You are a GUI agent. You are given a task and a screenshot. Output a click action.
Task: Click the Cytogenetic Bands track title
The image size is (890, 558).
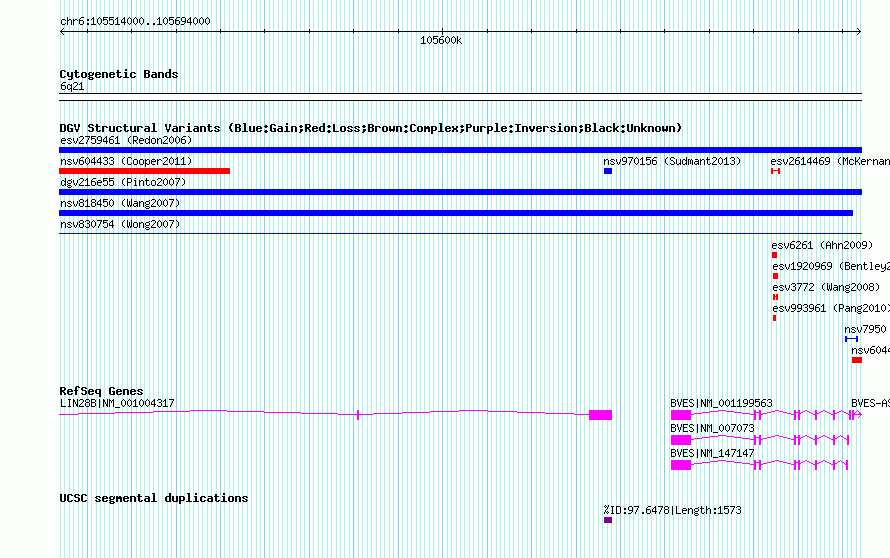119,74
